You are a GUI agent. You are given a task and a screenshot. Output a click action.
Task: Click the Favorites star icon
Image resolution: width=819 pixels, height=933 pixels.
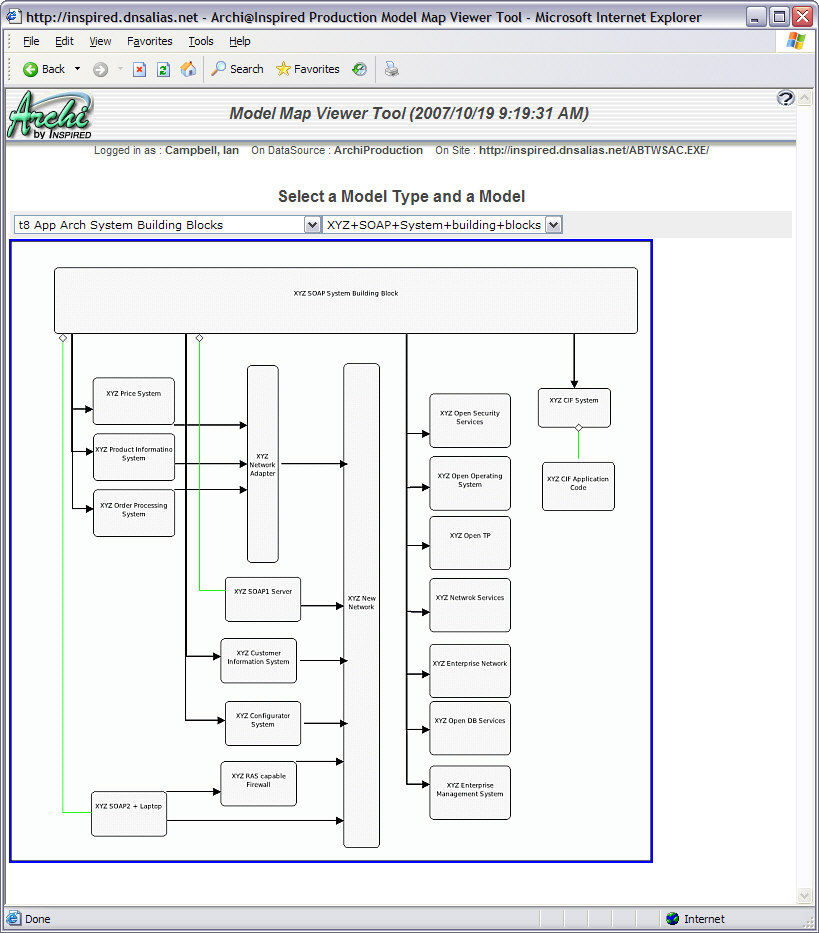click(x=283, y=69)
